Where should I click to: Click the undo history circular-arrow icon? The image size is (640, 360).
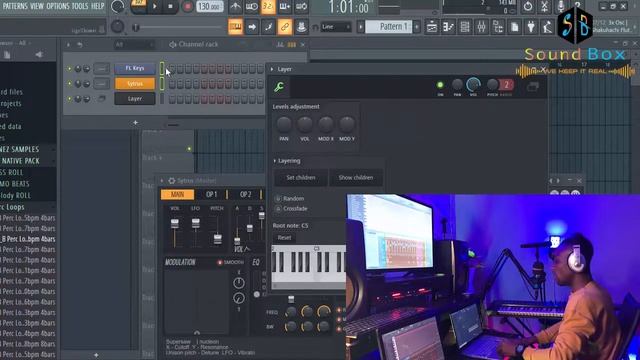pos(528,7)
